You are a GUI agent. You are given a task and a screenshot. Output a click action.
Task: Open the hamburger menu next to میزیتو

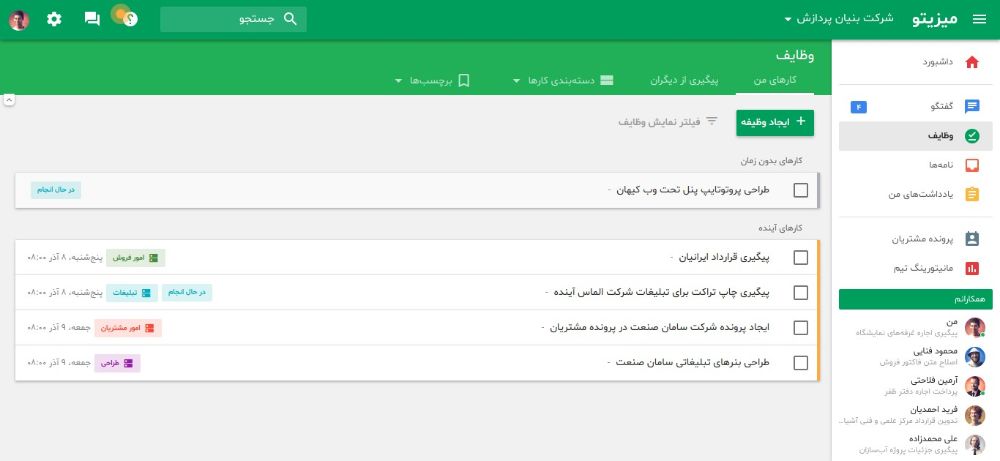[x=978, y=19]
